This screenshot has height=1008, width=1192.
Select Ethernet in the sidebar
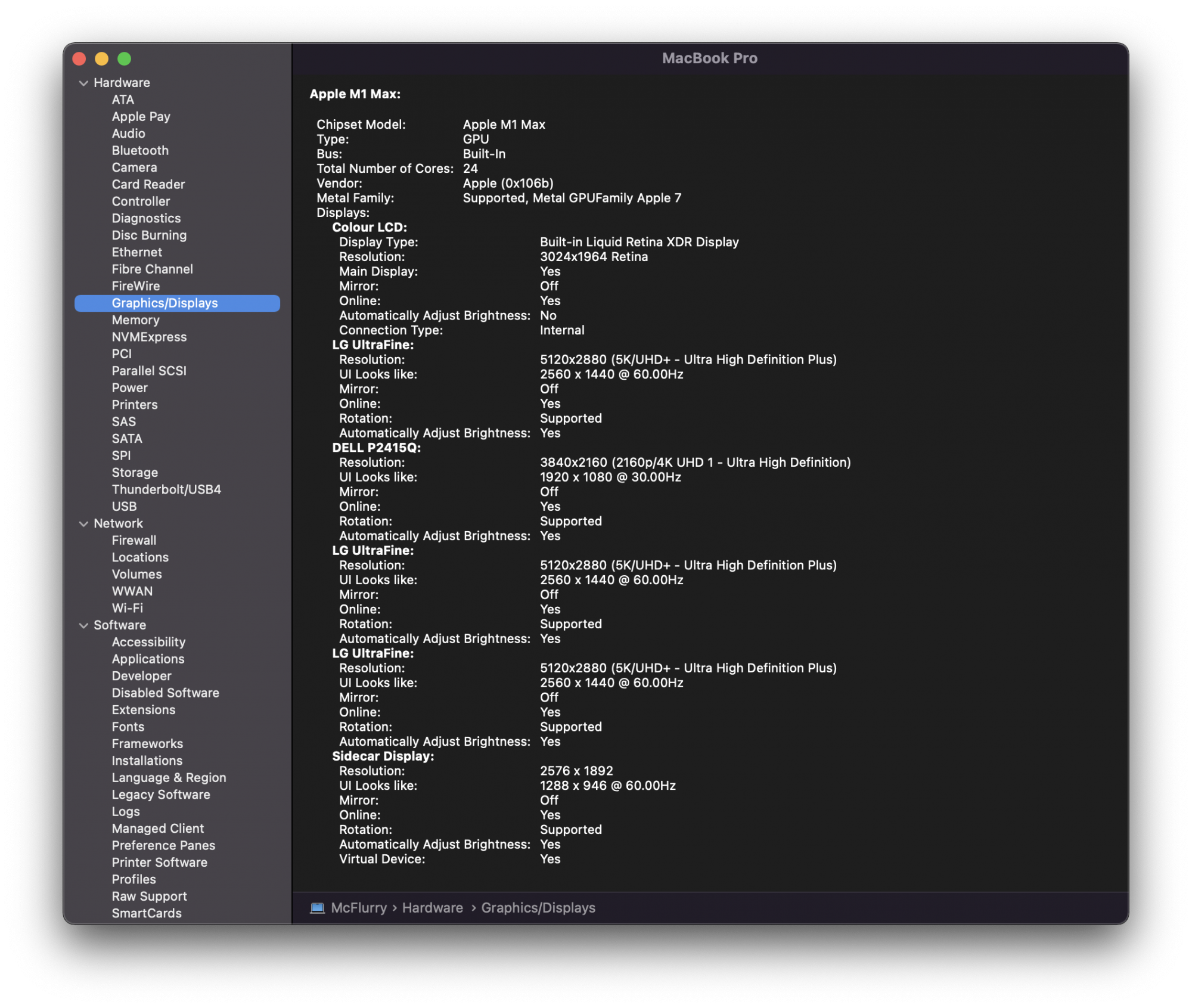[x=137, y=252]
